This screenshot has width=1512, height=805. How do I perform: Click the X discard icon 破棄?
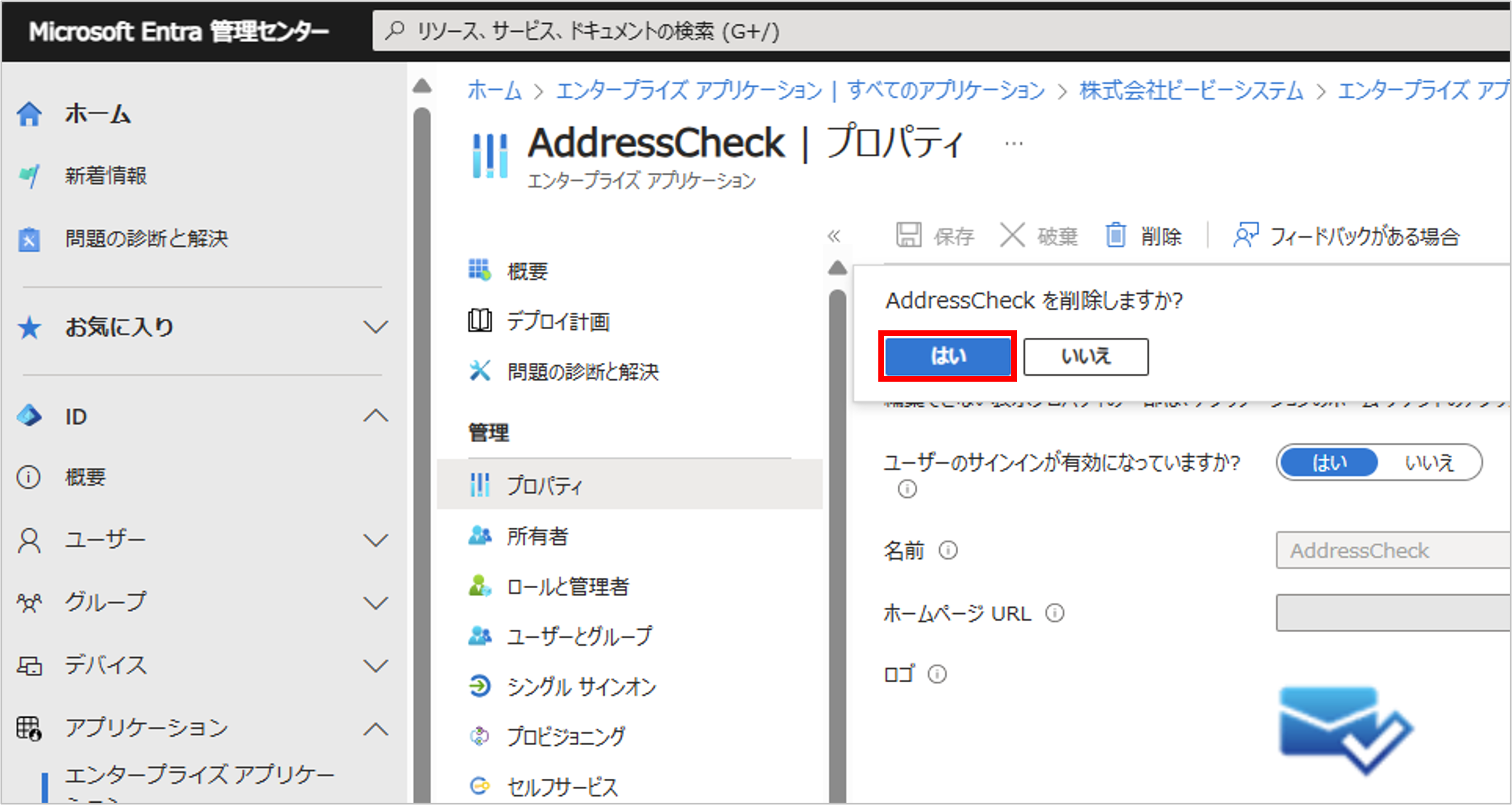(x=1012, y=236)
